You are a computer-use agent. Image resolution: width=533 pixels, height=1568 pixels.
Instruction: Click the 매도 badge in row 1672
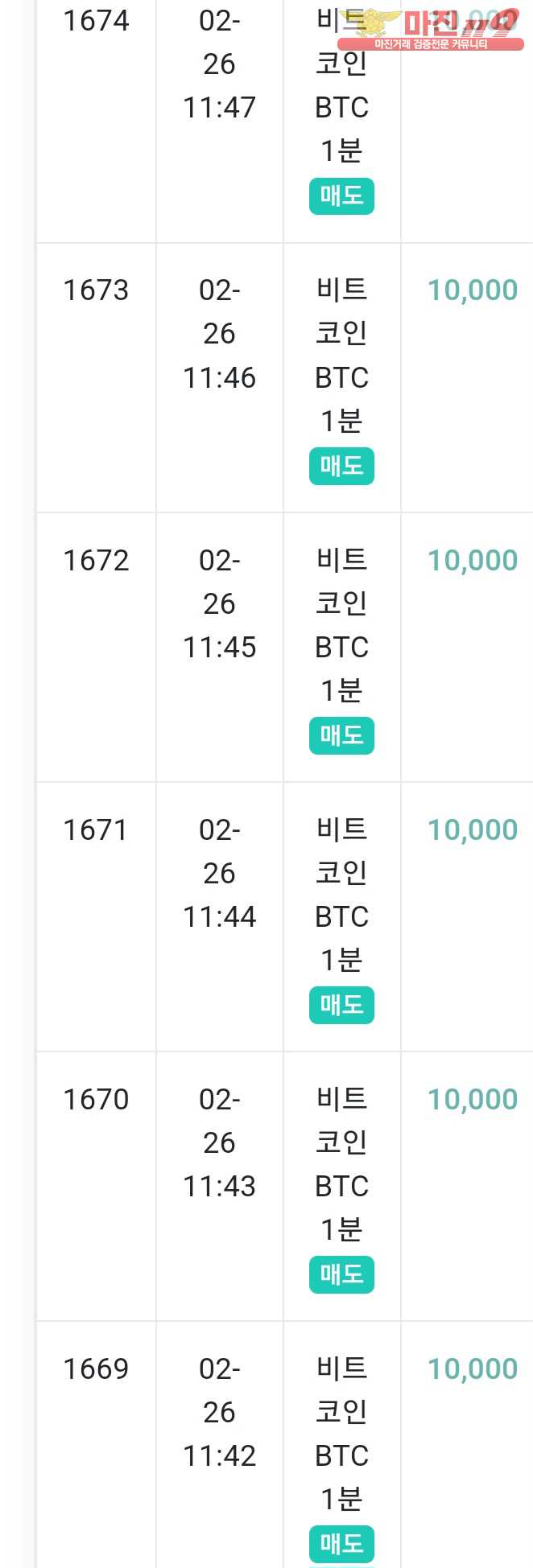click(x=341, y=735)
